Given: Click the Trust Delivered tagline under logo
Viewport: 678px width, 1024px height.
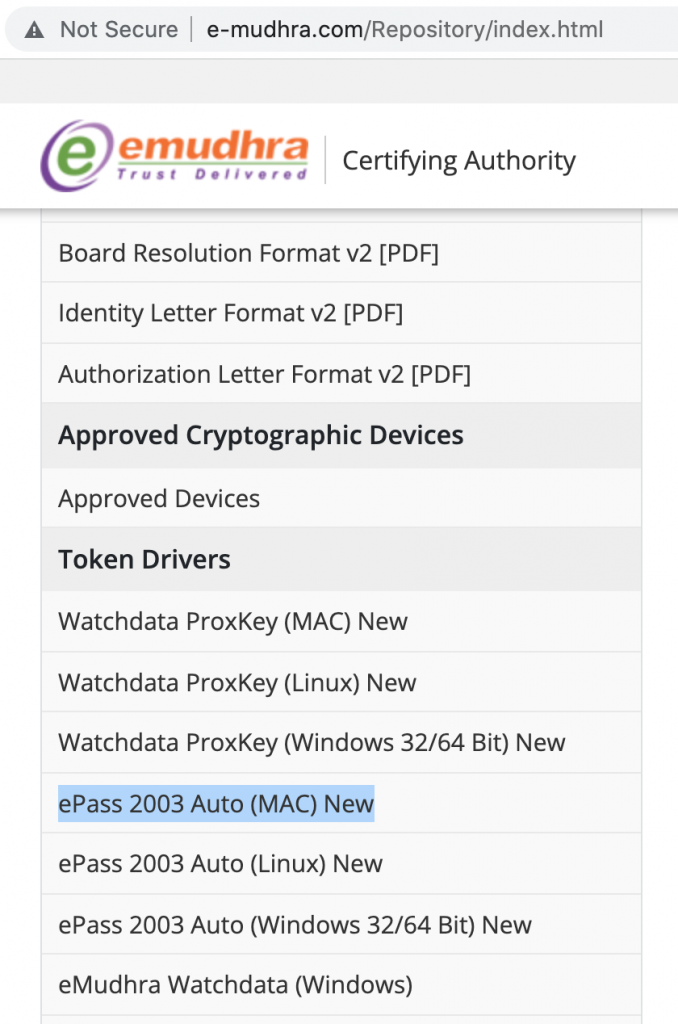Looking at the screenshot, I should coord(212,174).
